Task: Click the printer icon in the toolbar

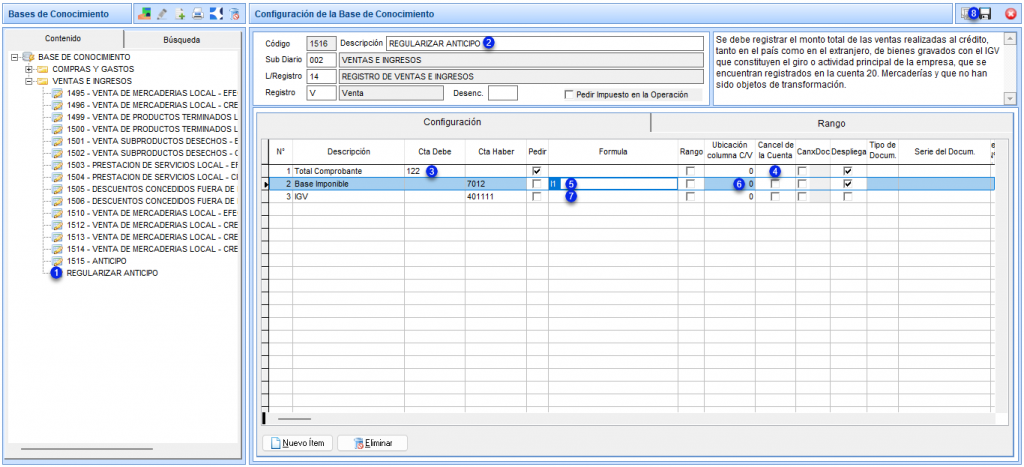Action: click(199, 13)
